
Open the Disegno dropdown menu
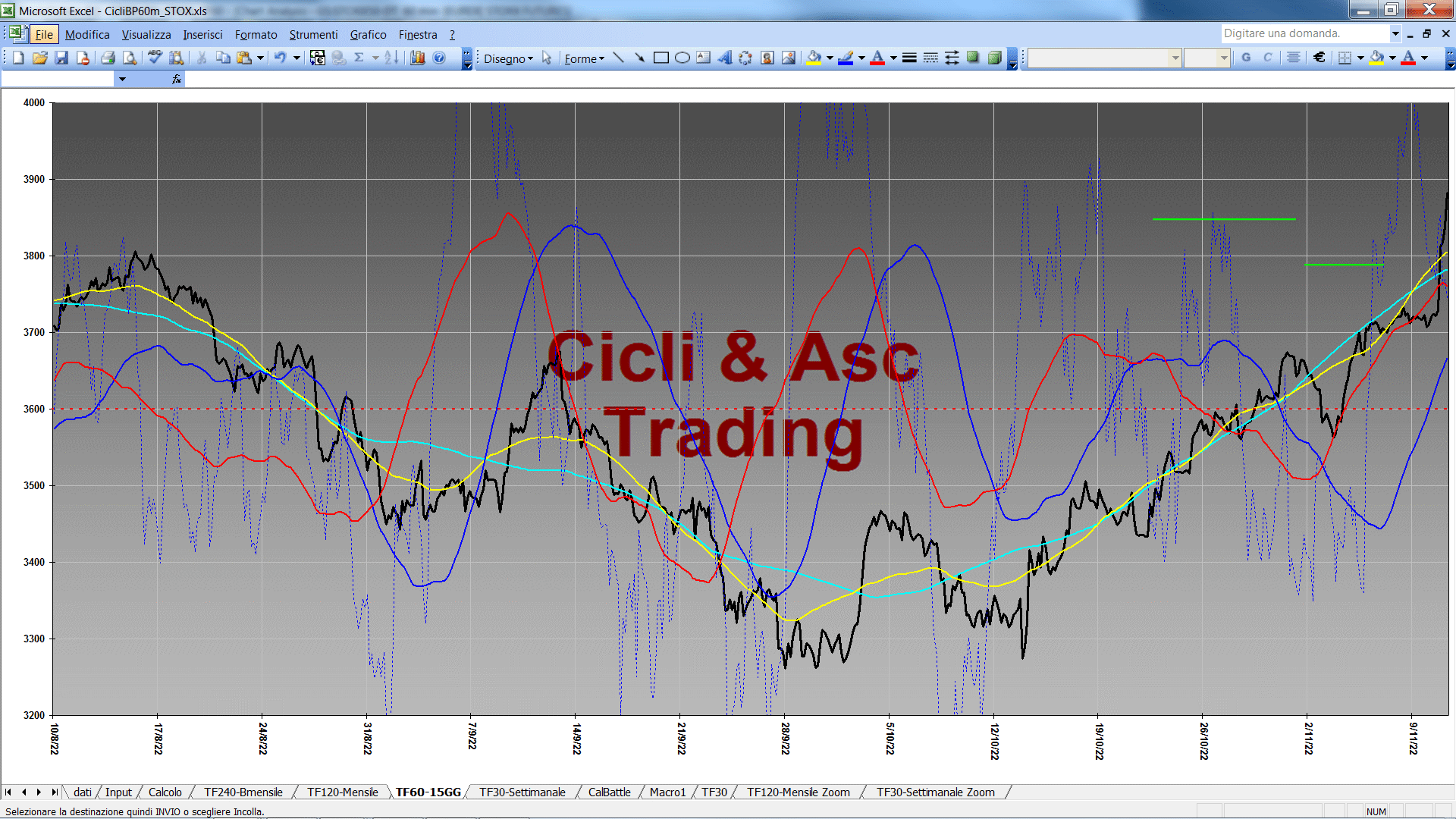click(x=508, y=58)
